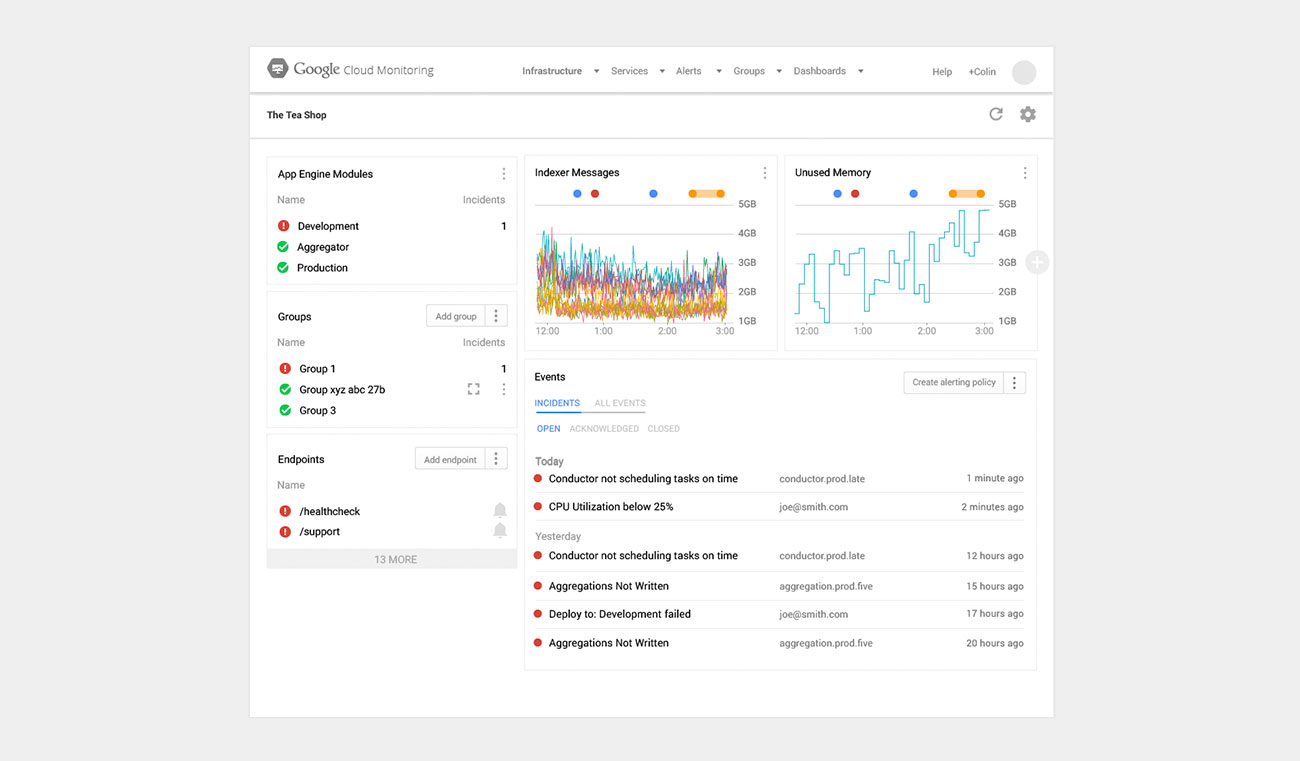Click the refresh dashboard icon

click(995, 114)
